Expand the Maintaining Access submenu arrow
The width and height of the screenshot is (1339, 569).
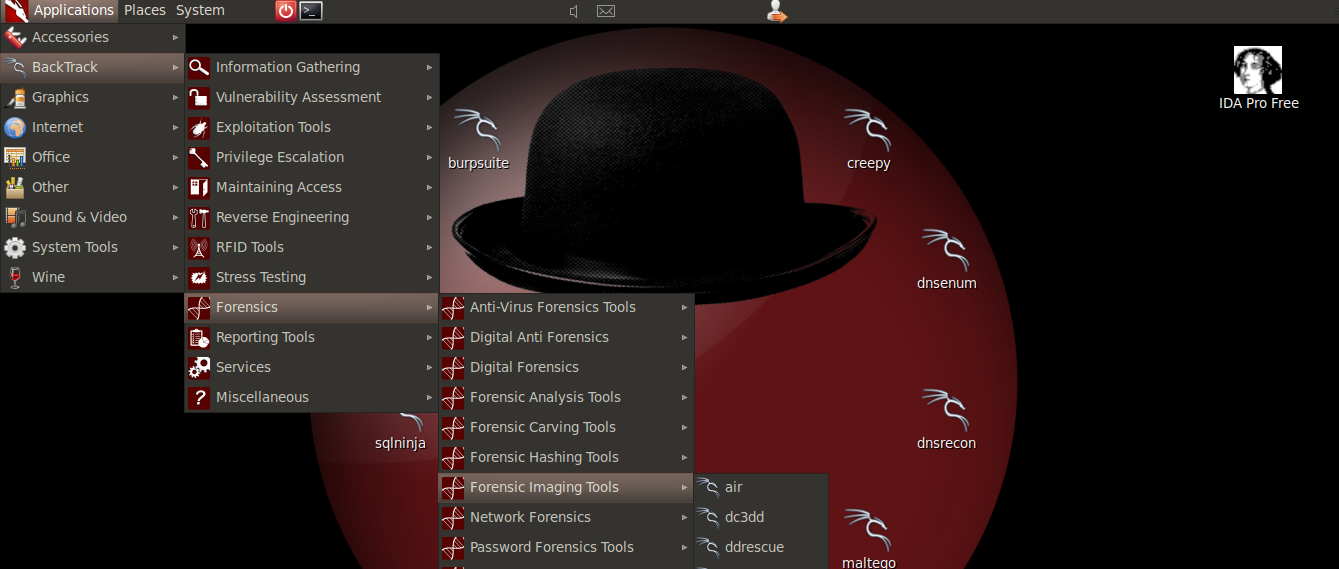point(429,187)
